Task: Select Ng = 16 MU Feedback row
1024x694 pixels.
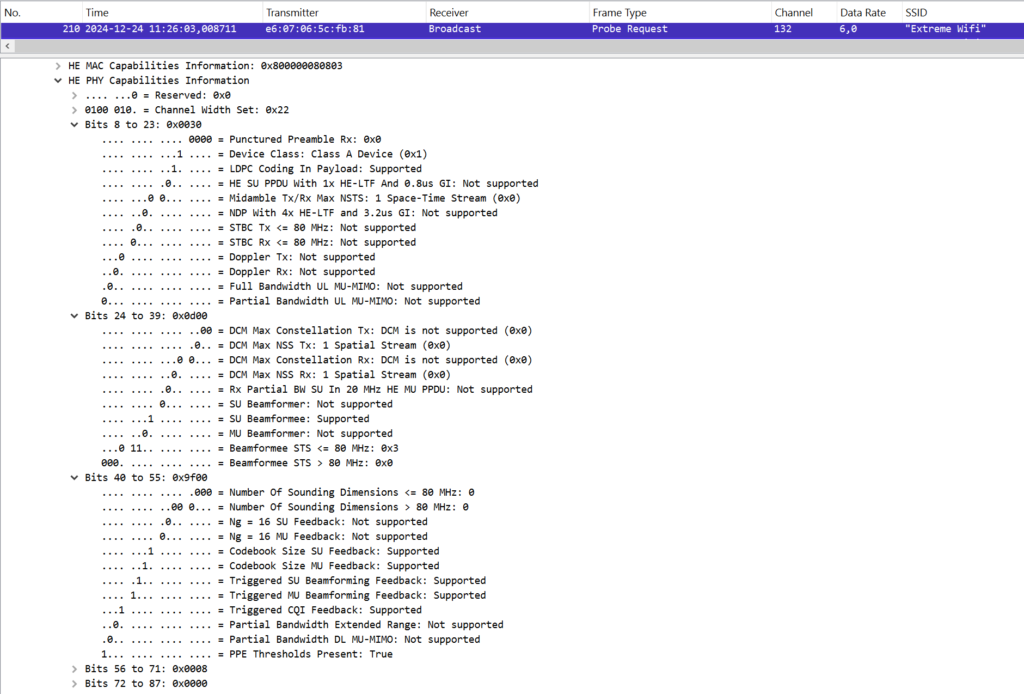Action: click(264, 537)
